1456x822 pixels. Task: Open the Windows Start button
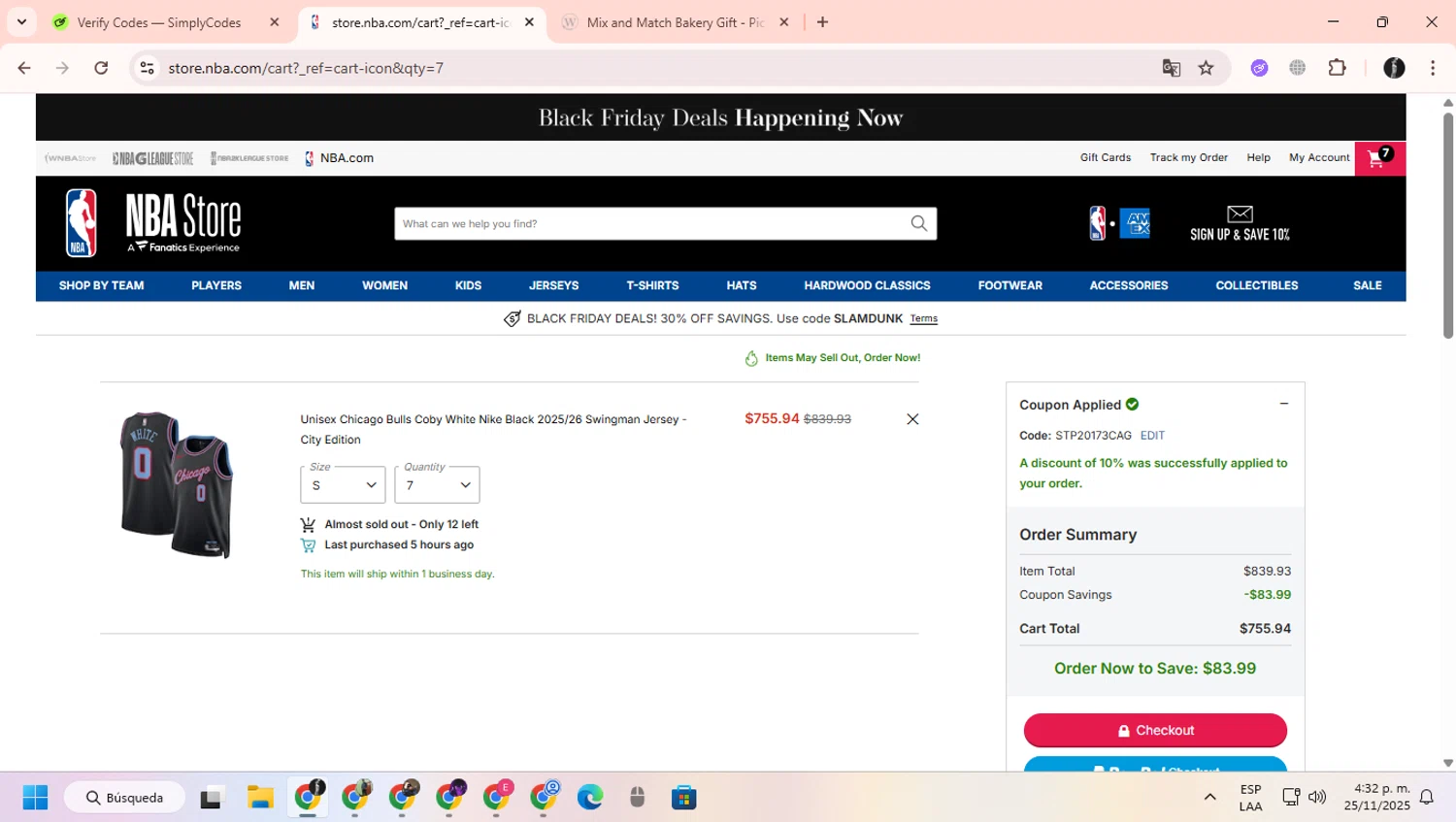pyautogui.click(x=35, y=798)
